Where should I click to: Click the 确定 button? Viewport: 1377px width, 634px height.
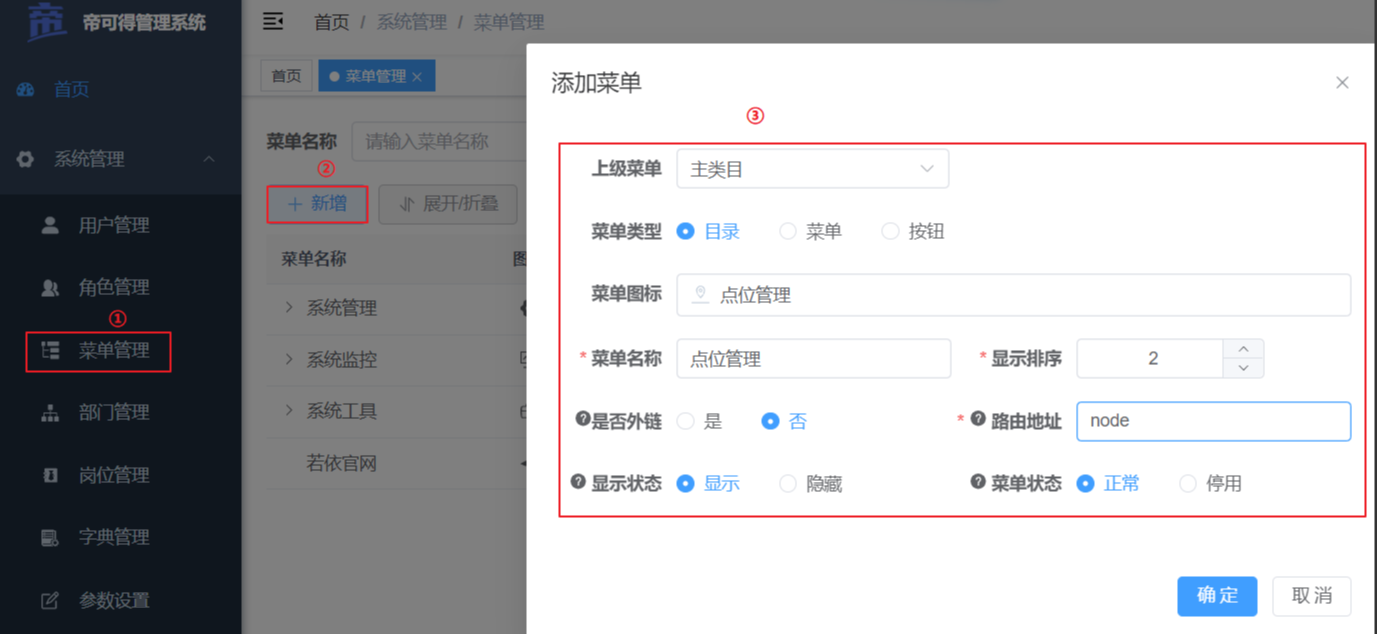tap(1217, 596)
